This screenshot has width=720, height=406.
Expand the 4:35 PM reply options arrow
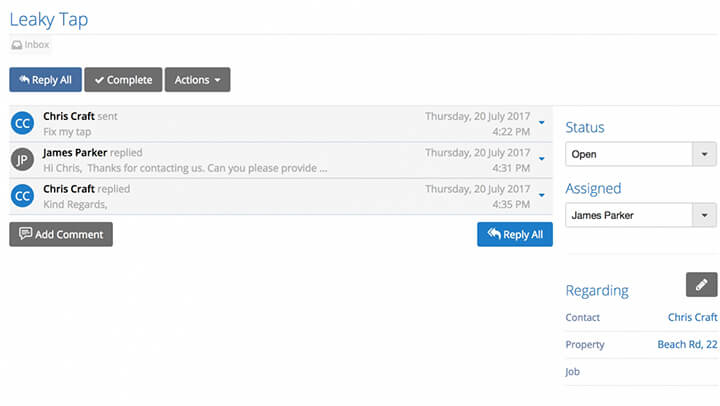[x=542, y=195]
